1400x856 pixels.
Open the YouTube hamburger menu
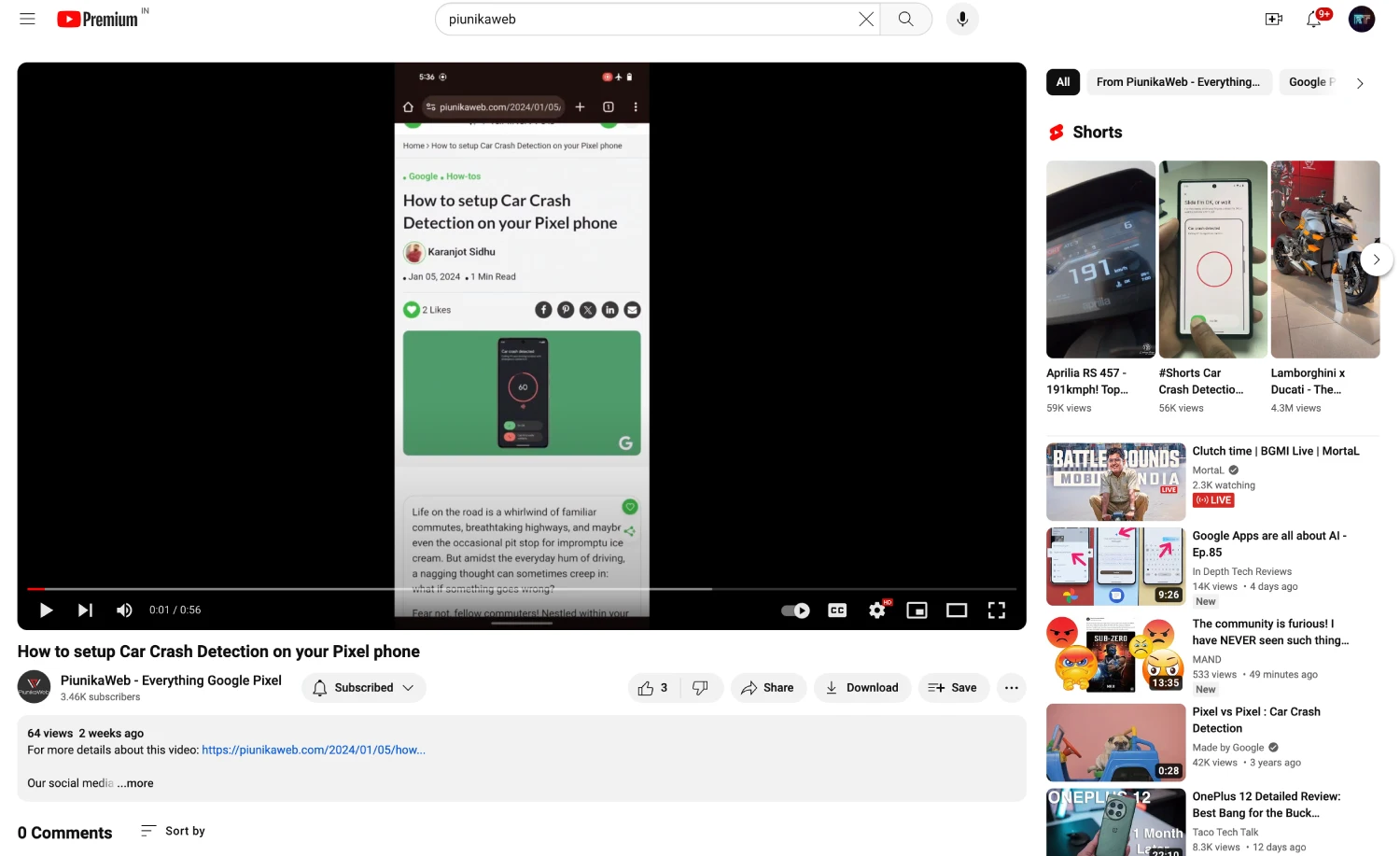27,19
